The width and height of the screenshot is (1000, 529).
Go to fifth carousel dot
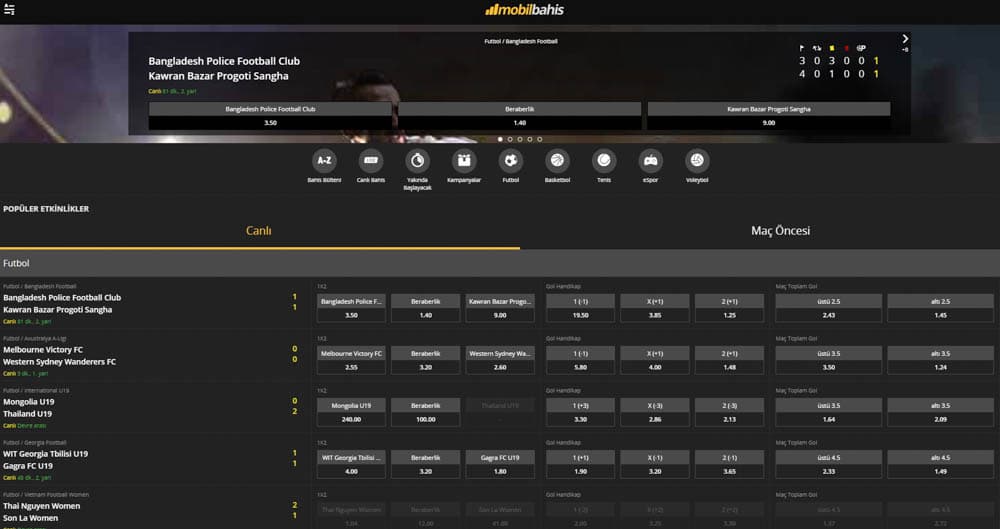point(540,139)
